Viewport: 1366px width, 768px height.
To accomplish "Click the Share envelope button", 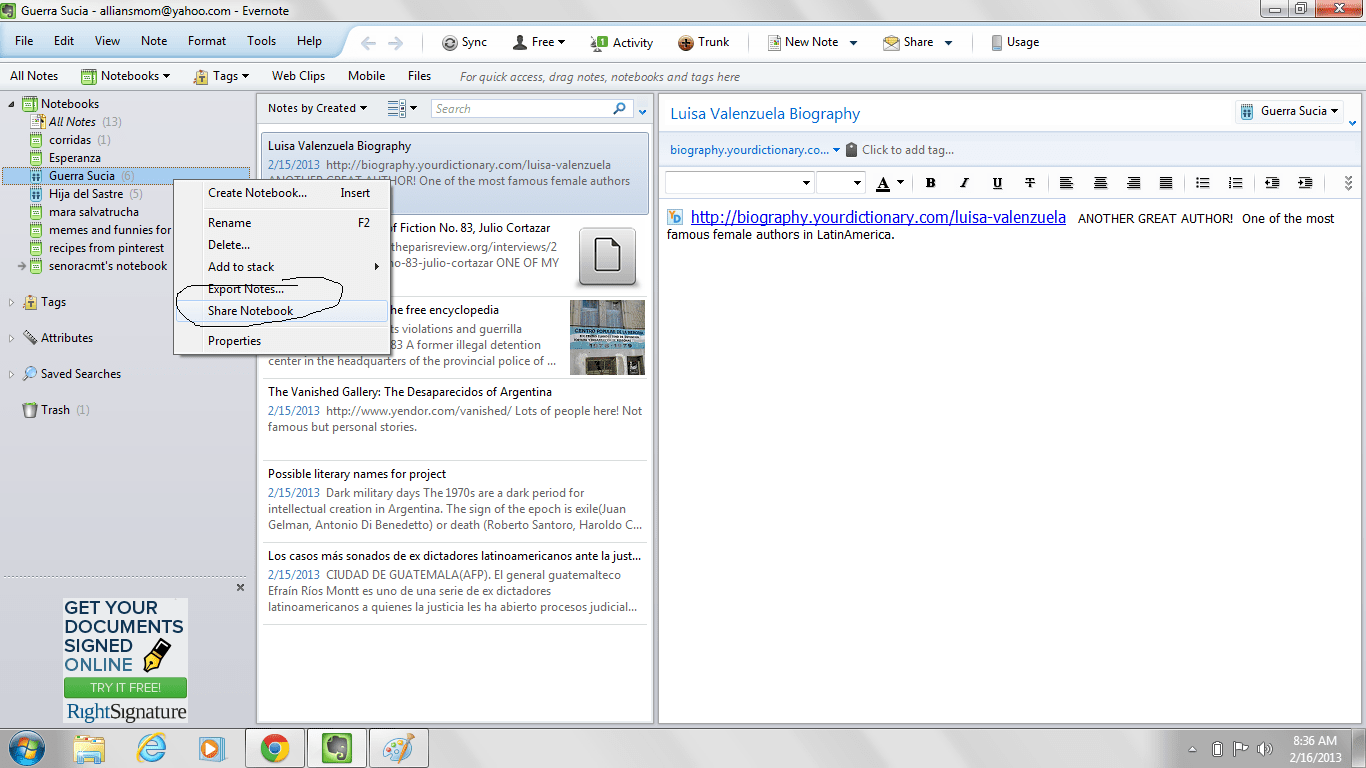I will tap(908, 42).
